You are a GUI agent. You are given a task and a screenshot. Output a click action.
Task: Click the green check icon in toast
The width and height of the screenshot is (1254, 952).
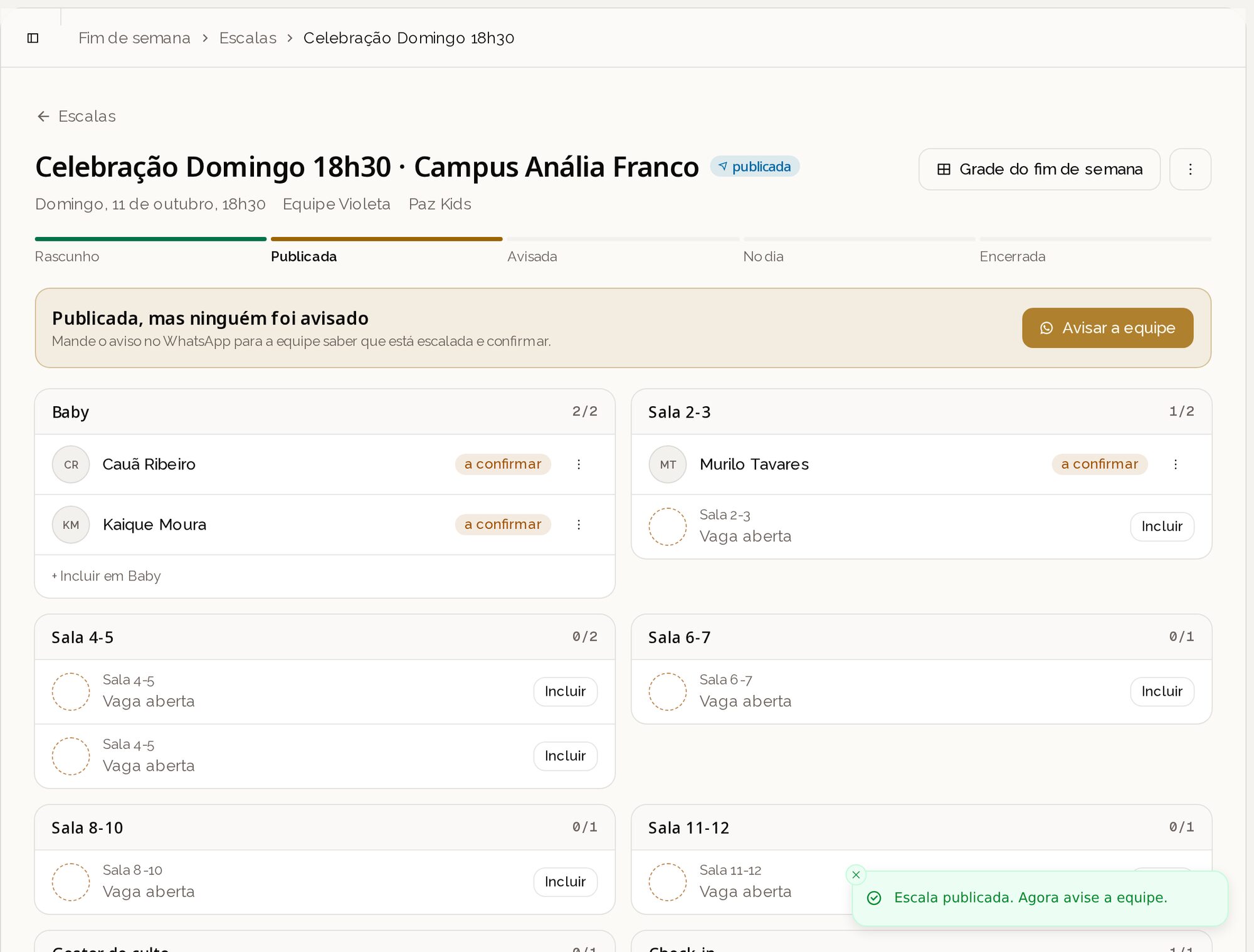(x=874, y=898)
